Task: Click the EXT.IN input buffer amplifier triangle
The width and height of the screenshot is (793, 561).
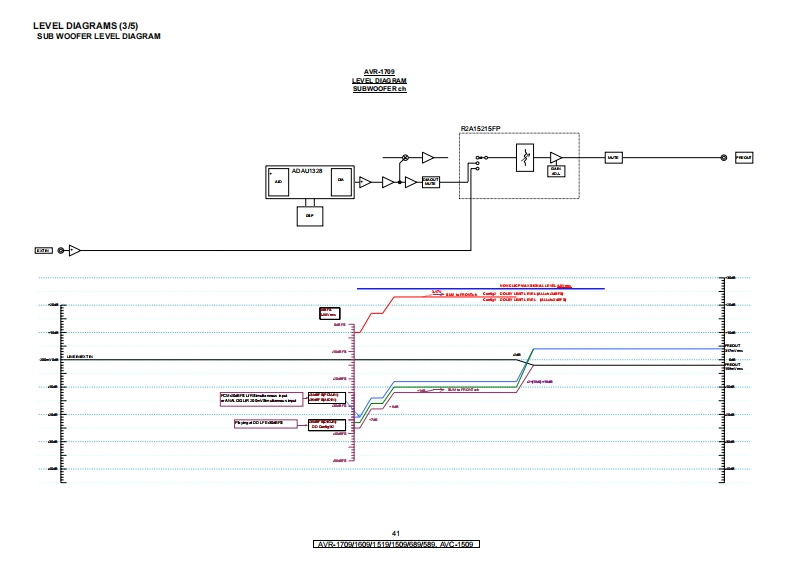Action: click(74, 250)
